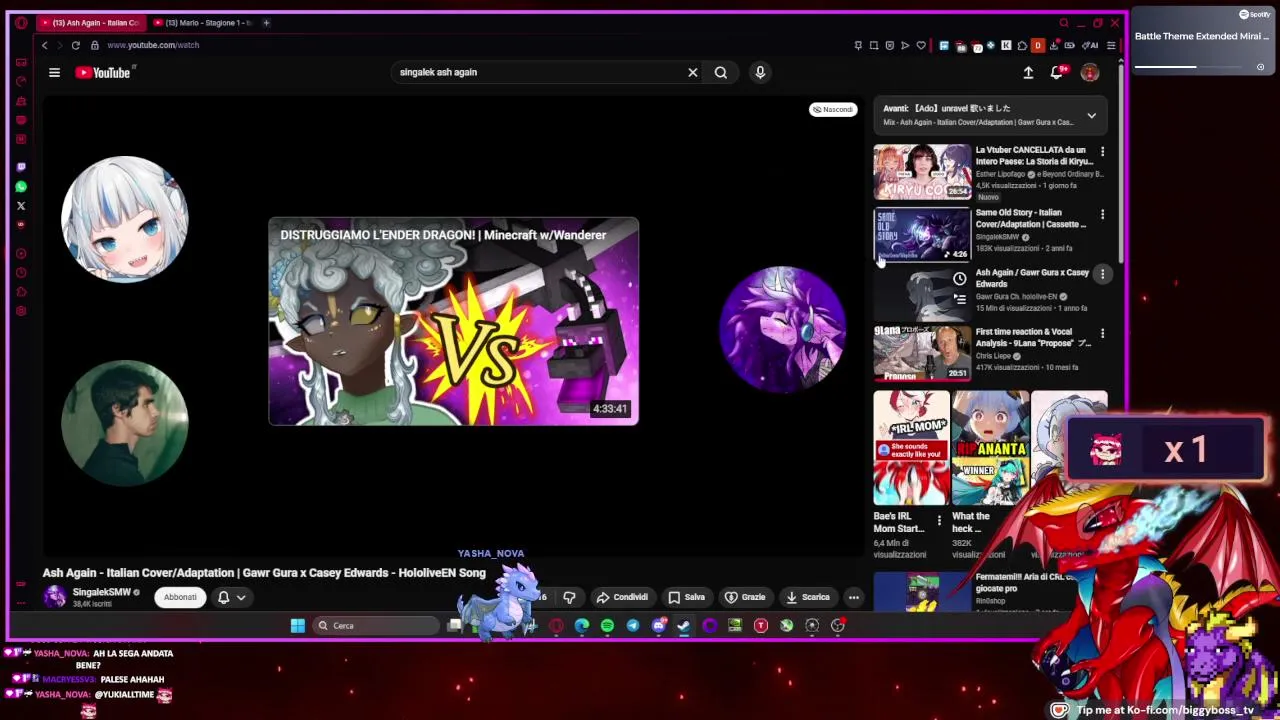Click the SingalekSMW channel name

pos(101,592)
